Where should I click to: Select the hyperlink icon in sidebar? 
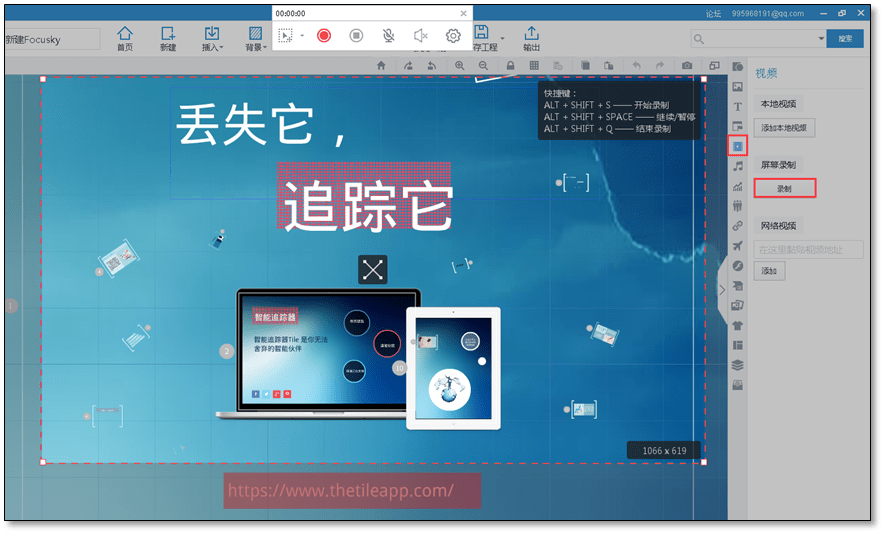737,226
